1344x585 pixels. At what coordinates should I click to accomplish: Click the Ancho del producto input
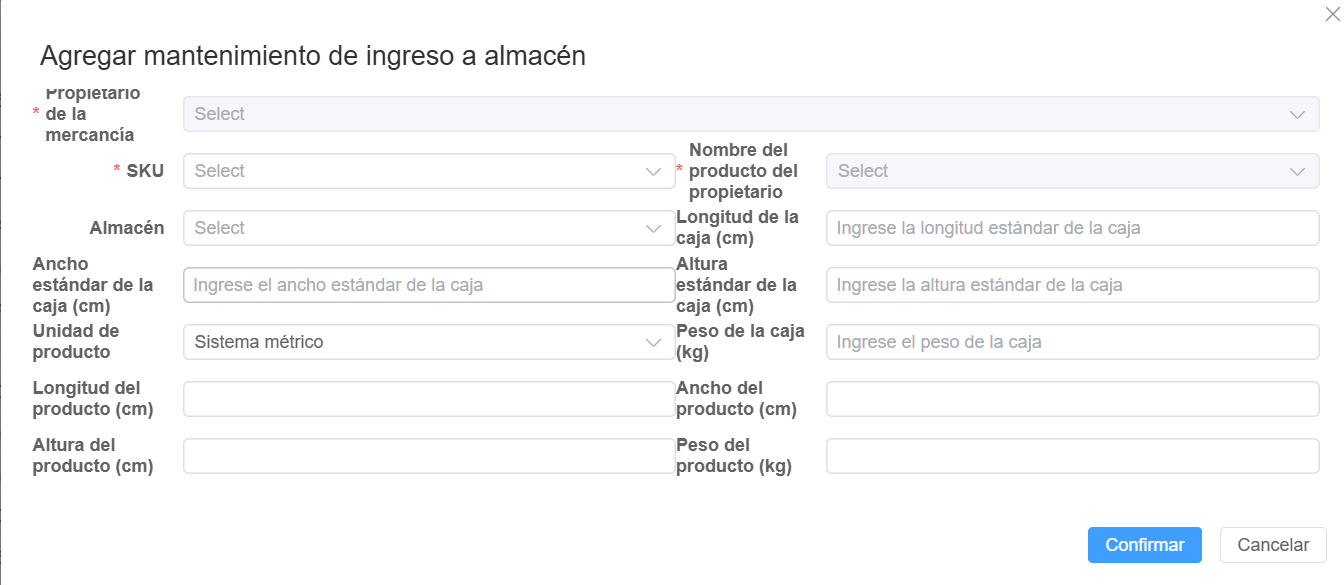pos(1072,399)
